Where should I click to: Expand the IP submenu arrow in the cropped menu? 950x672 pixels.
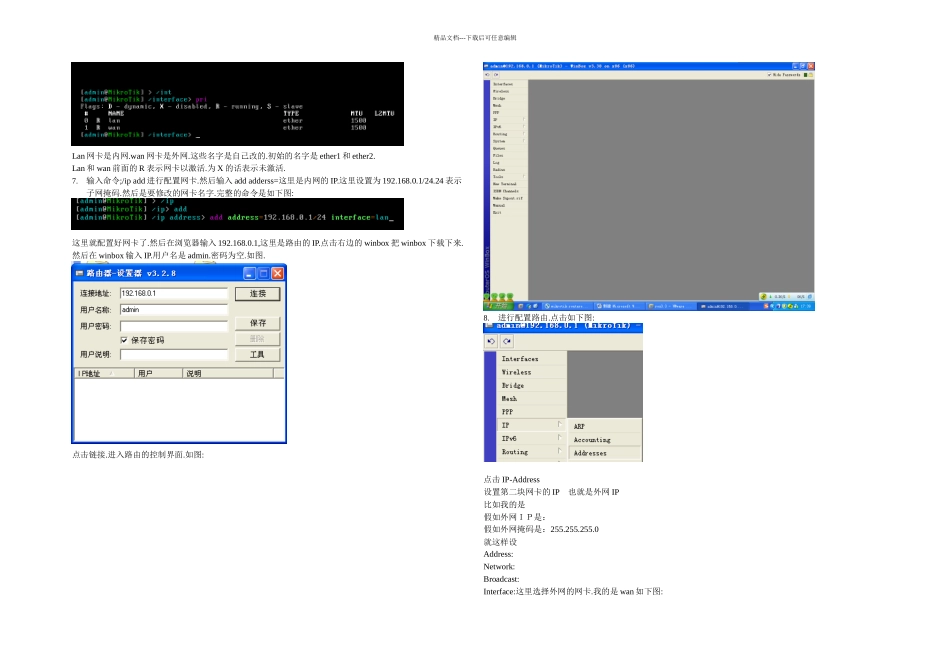[x=560, y=424]
